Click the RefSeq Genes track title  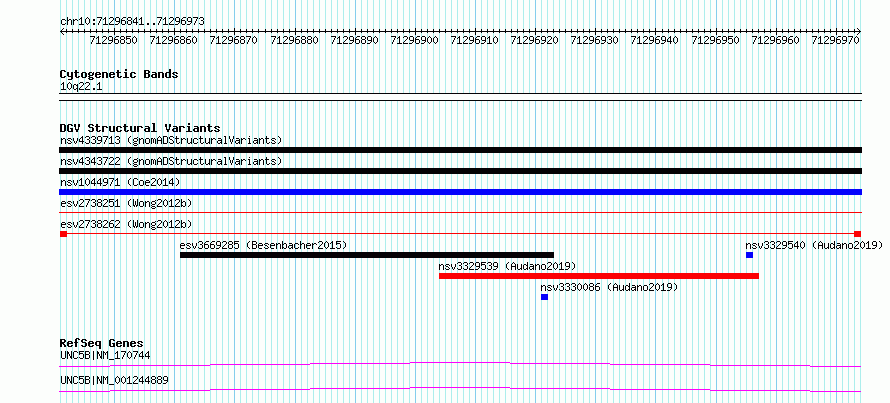tap(102, 343)
